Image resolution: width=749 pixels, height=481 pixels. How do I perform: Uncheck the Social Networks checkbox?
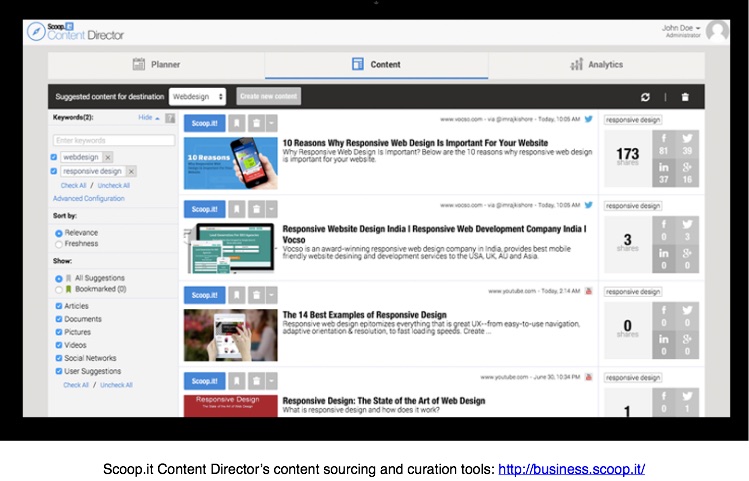tap(59, 358)
